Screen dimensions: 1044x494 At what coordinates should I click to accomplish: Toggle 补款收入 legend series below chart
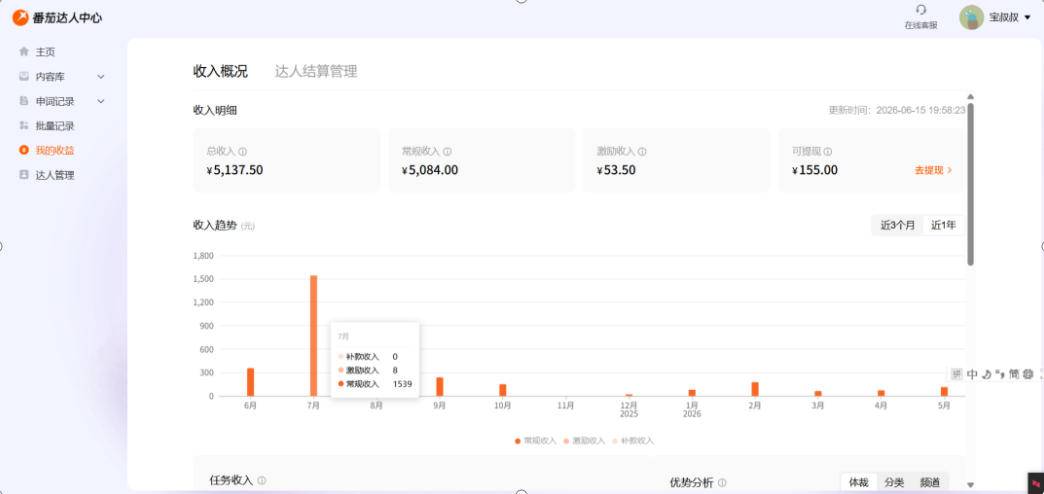[x=633, y=441]
